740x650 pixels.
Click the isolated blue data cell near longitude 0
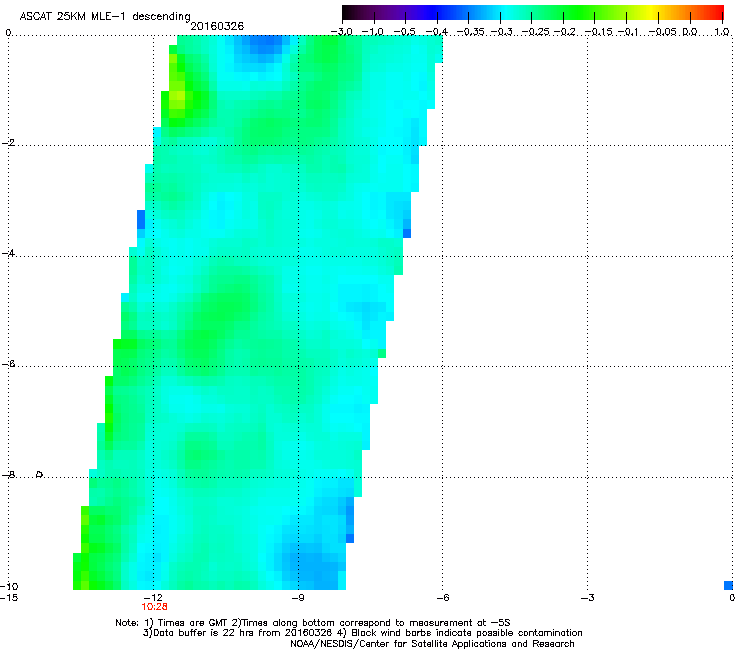(728, 585)
